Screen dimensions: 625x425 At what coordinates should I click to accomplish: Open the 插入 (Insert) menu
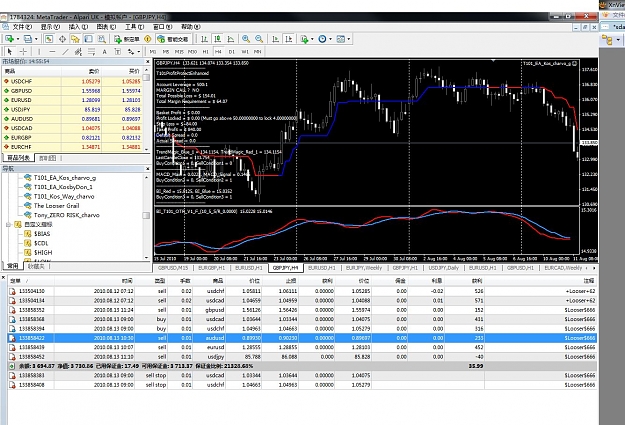click(78, 27)
